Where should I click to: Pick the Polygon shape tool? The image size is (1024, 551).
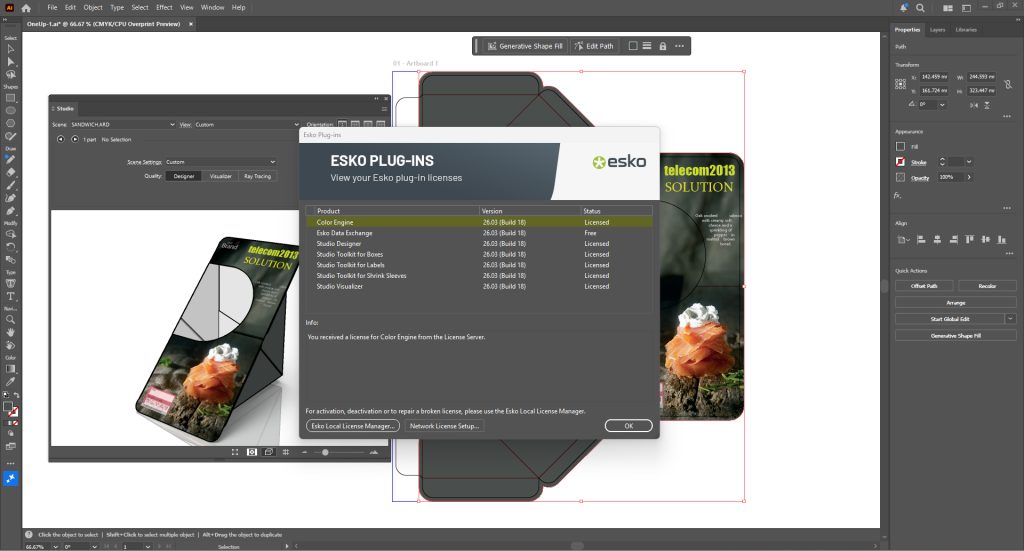click(x=10, y=123)
